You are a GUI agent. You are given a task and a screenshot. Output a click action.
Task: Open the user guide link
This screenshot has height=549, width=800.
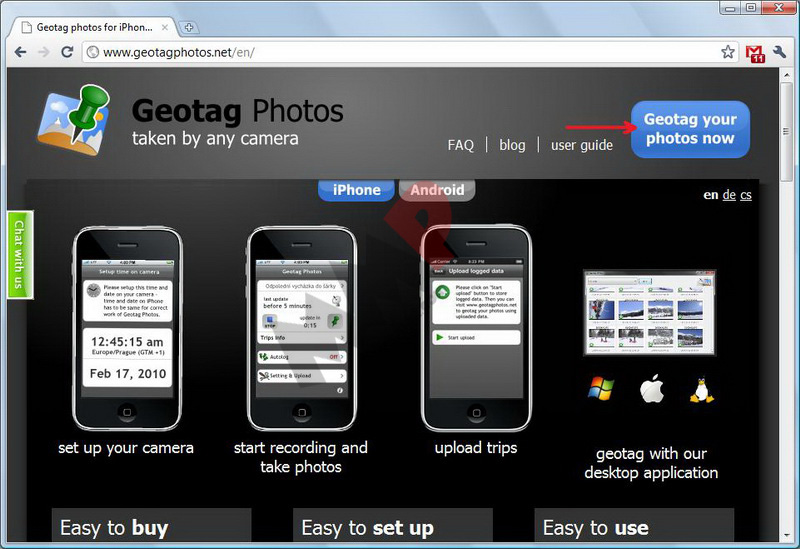(x=582, y=145)
